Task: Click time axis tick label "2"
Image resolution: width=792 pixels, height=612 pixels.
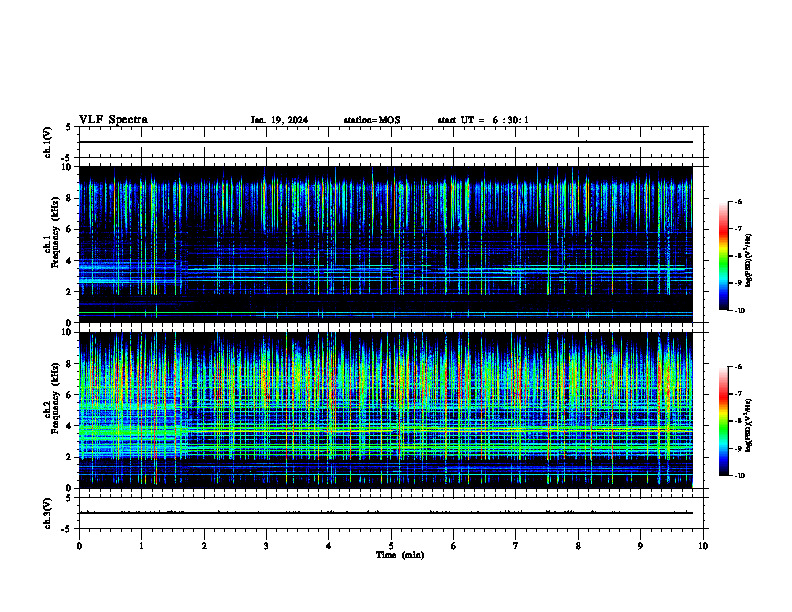Action: [x=204, y=546]
